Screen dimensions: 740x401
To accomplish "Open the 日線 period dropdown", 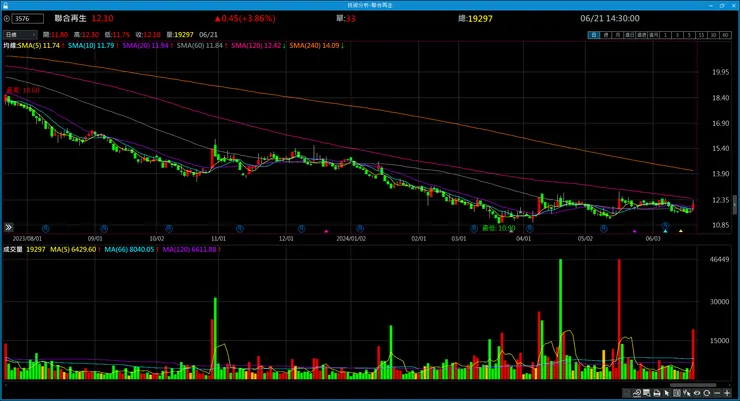I will tap(20, 35).
